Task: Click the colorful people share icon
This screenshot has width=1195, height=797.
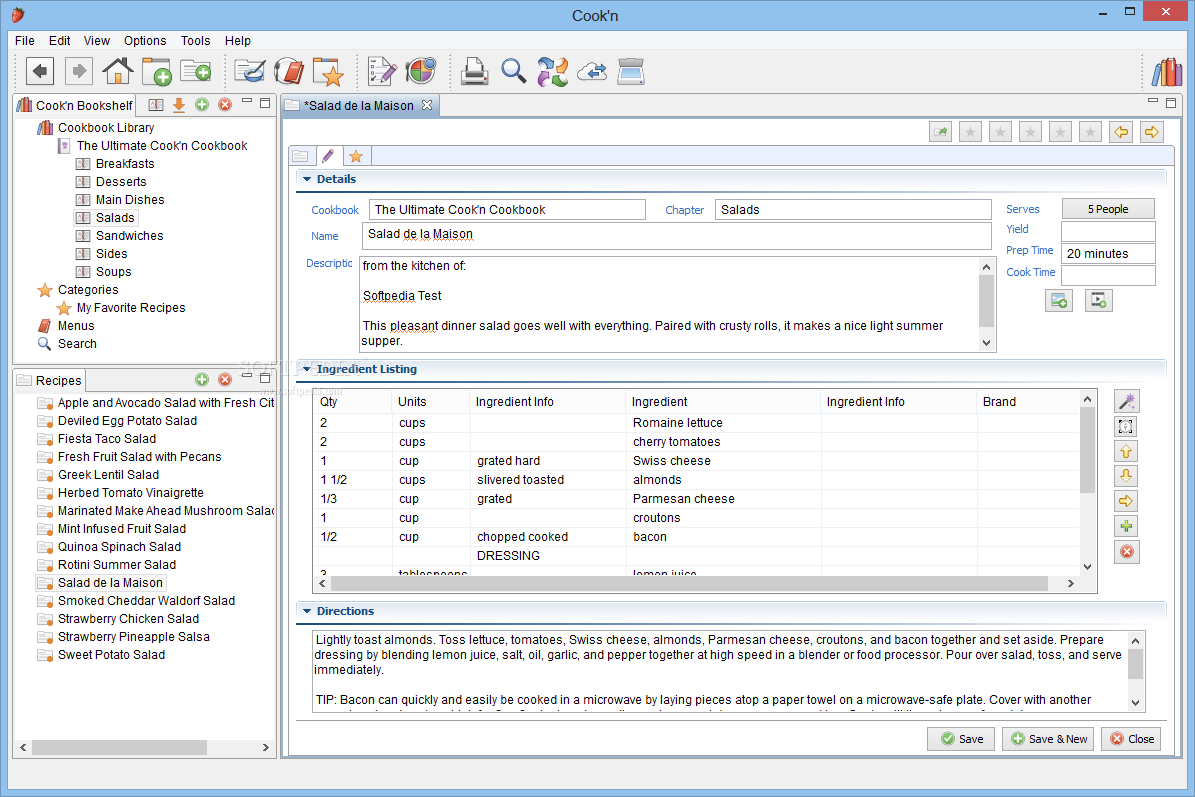Action: 553,72
